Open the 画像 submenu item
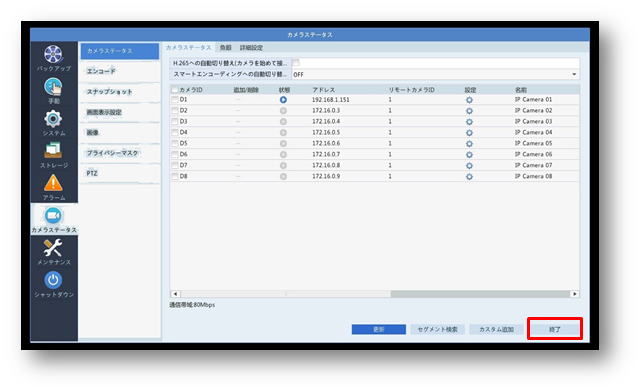The image size is (641, 392). [119, 132]
